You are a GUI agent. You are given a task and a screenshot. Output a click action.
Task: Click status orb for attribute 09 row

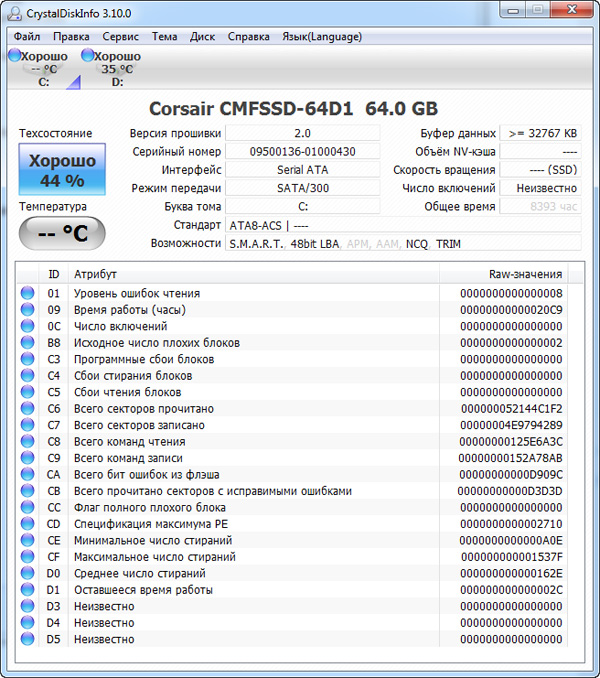pos(27,310)
